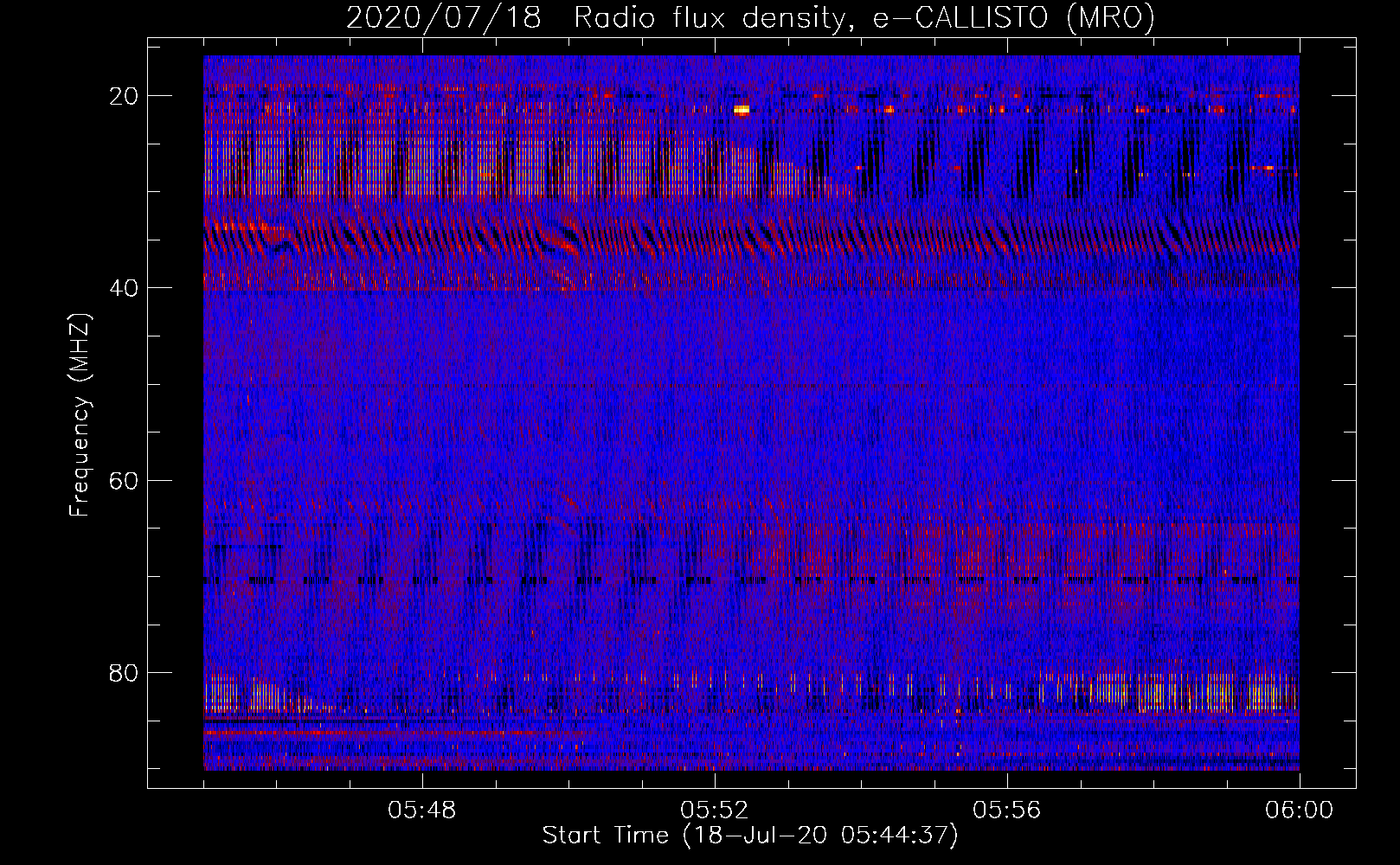
Task: Click the 60 MHz frequency tick label
Action: pos(124,480)
